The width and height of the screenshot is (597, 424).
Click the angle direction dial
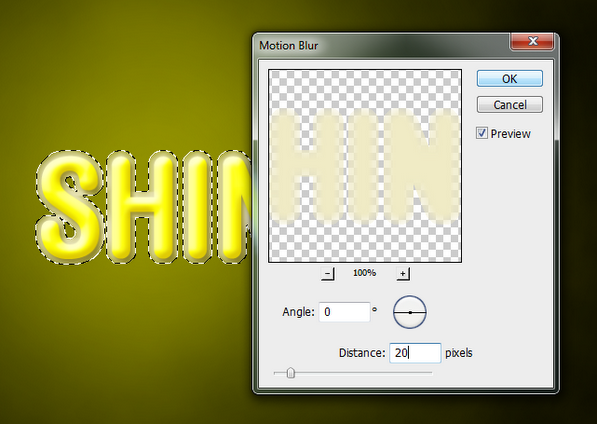click(410, 312)
